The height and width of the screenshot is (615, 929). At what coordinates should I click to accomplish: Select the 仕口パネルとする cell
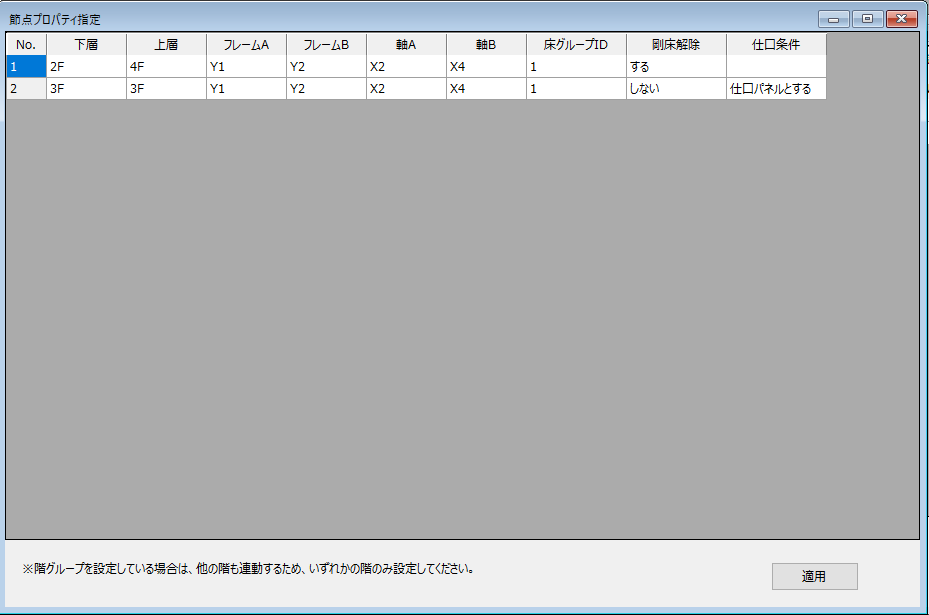click(776, 88)
